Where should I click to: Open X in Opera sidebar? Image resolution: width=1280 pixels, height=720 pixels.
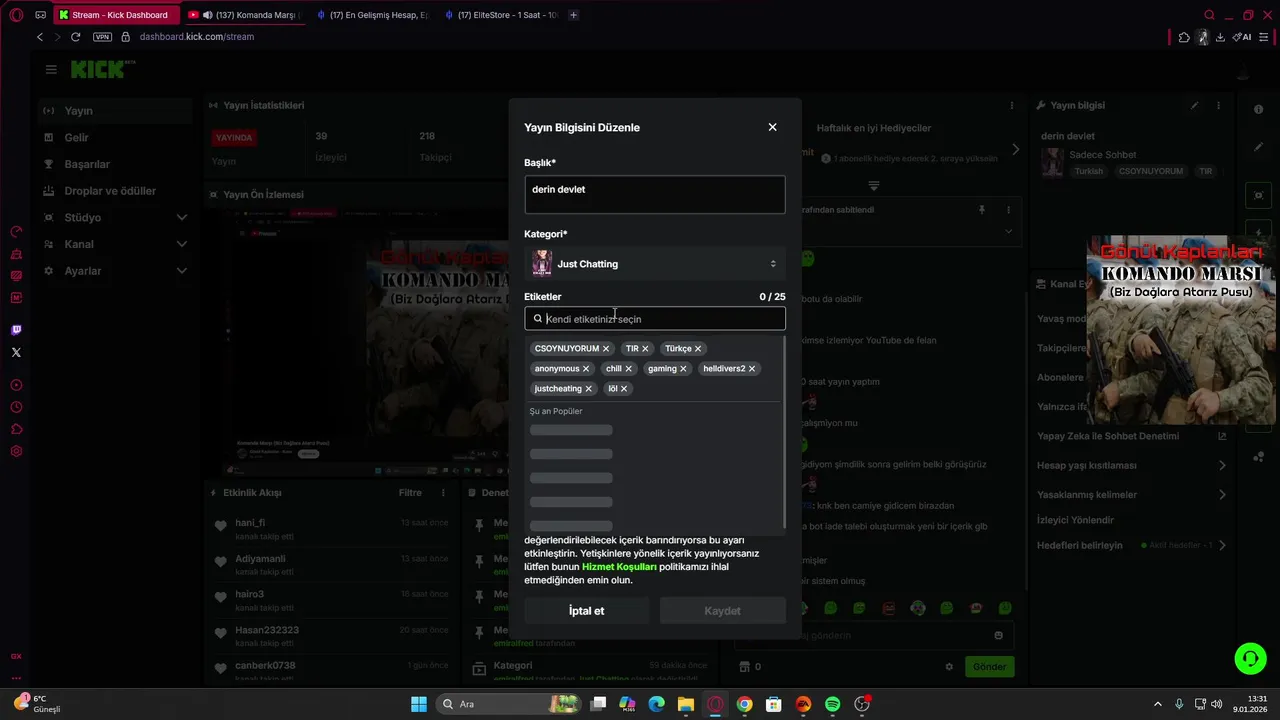16,352
